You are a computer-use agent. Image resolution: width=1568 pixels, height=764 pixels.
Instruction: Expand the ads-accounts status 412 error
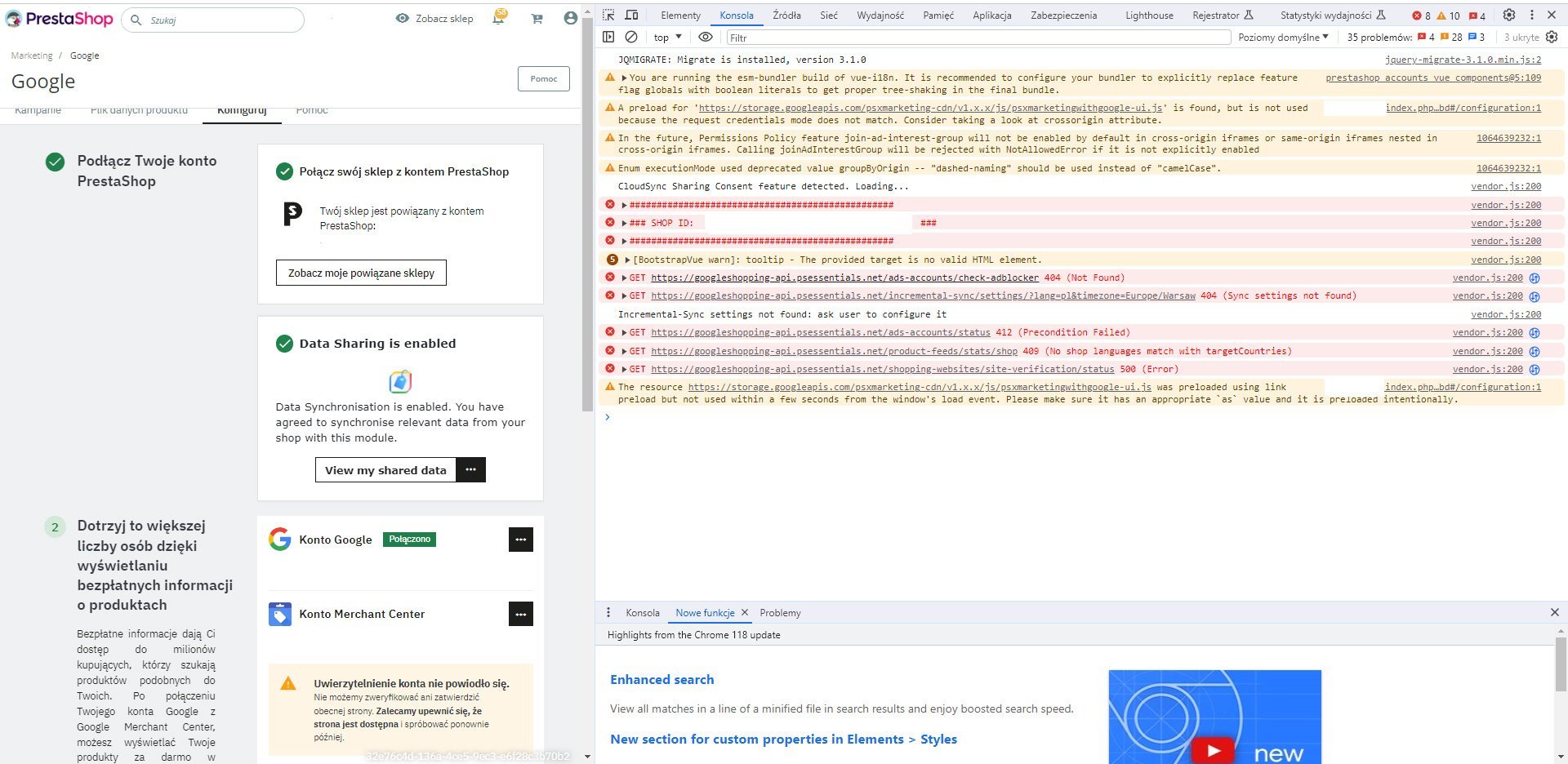point(625,333)
